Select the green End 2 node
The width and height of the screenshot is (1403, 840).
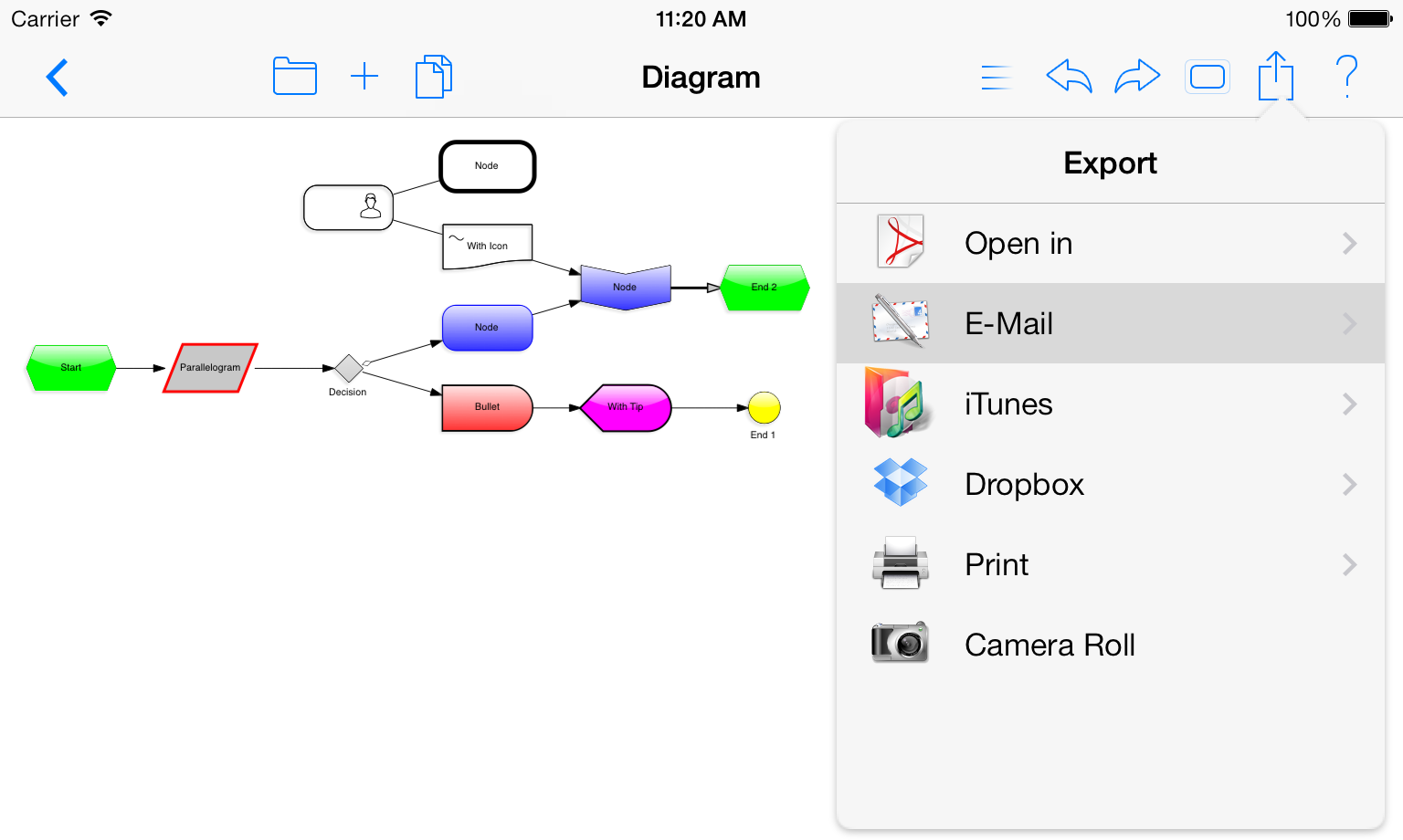[765, 288]
